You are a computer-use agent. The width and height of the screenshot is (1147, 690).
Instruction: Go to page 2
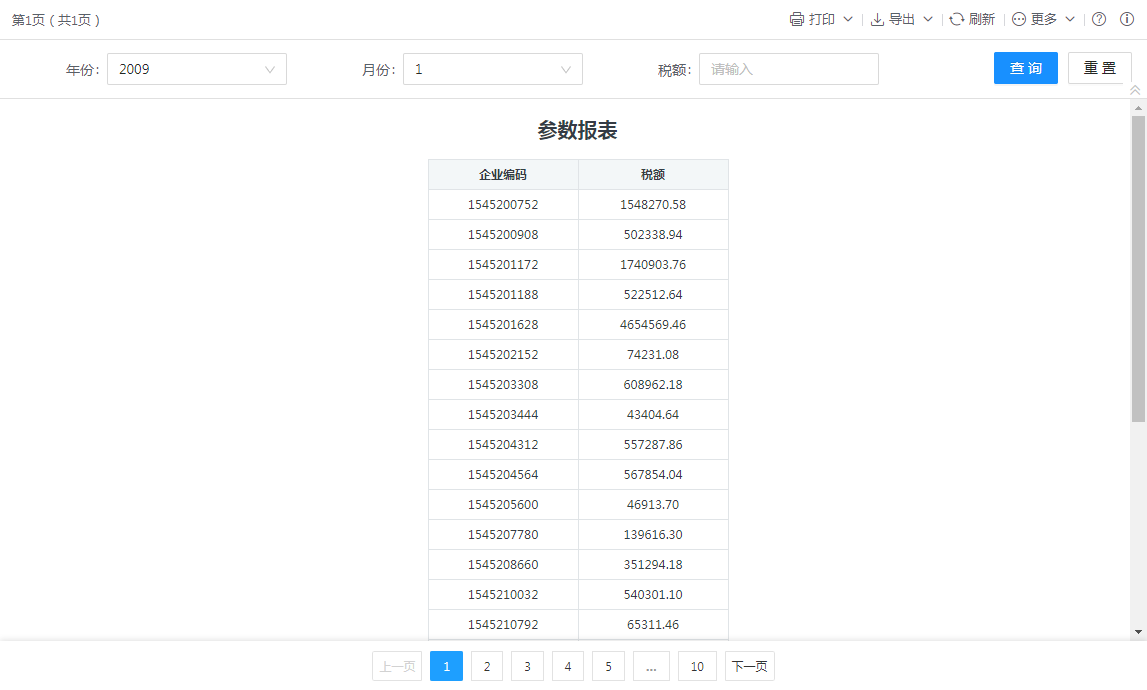(x=487, y=666)
